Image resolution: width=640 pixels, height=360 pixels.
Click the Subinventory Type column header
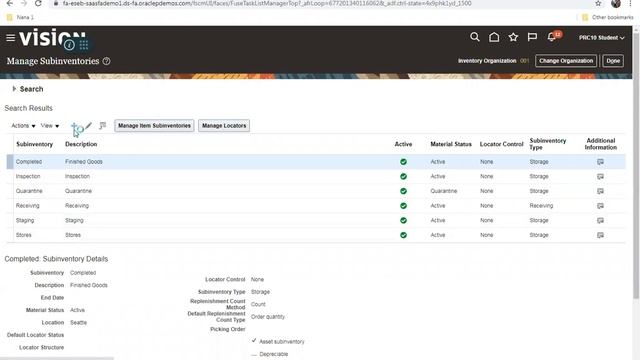click(547, 144)
